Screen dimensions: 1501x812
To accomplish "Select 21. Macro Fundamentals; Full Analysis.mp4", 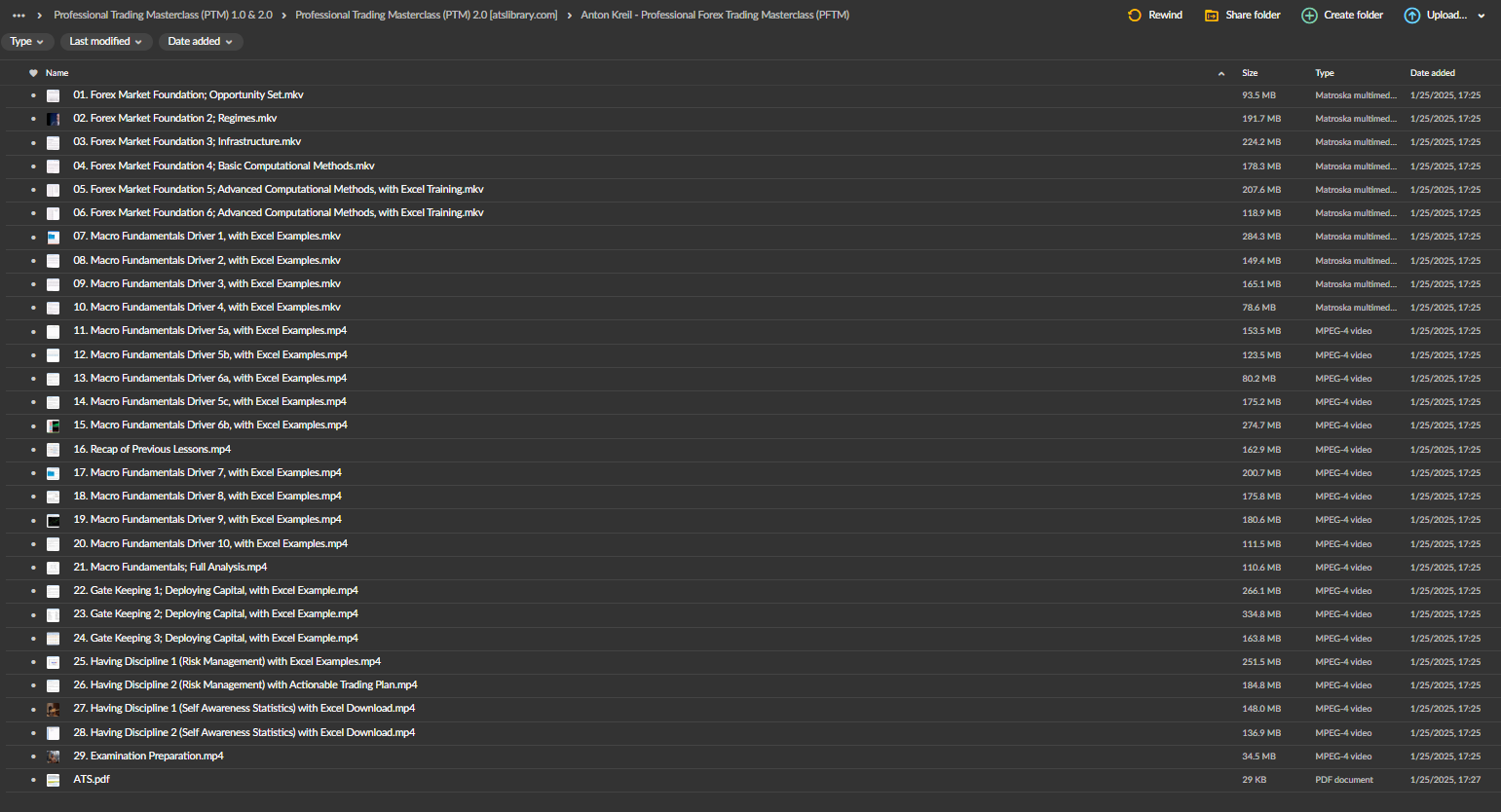I will click(x=169, y=568).
